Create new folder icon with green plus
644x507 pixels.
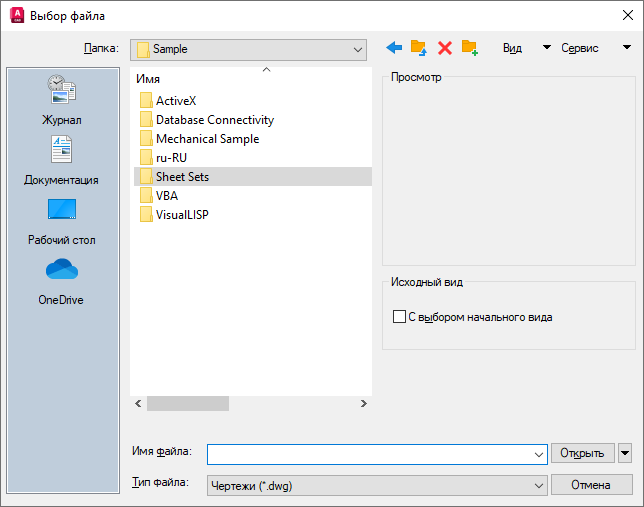(469, 48)
